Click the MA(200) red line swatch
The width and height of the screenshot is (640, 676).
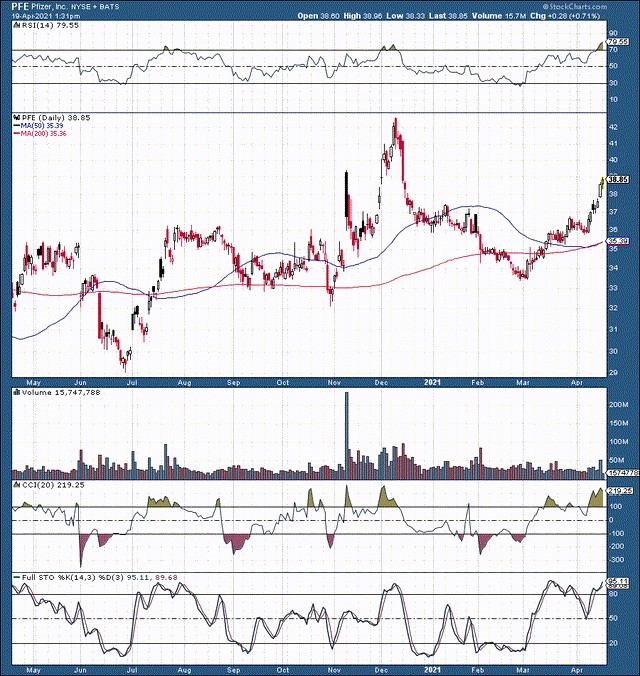click(16, 134)
